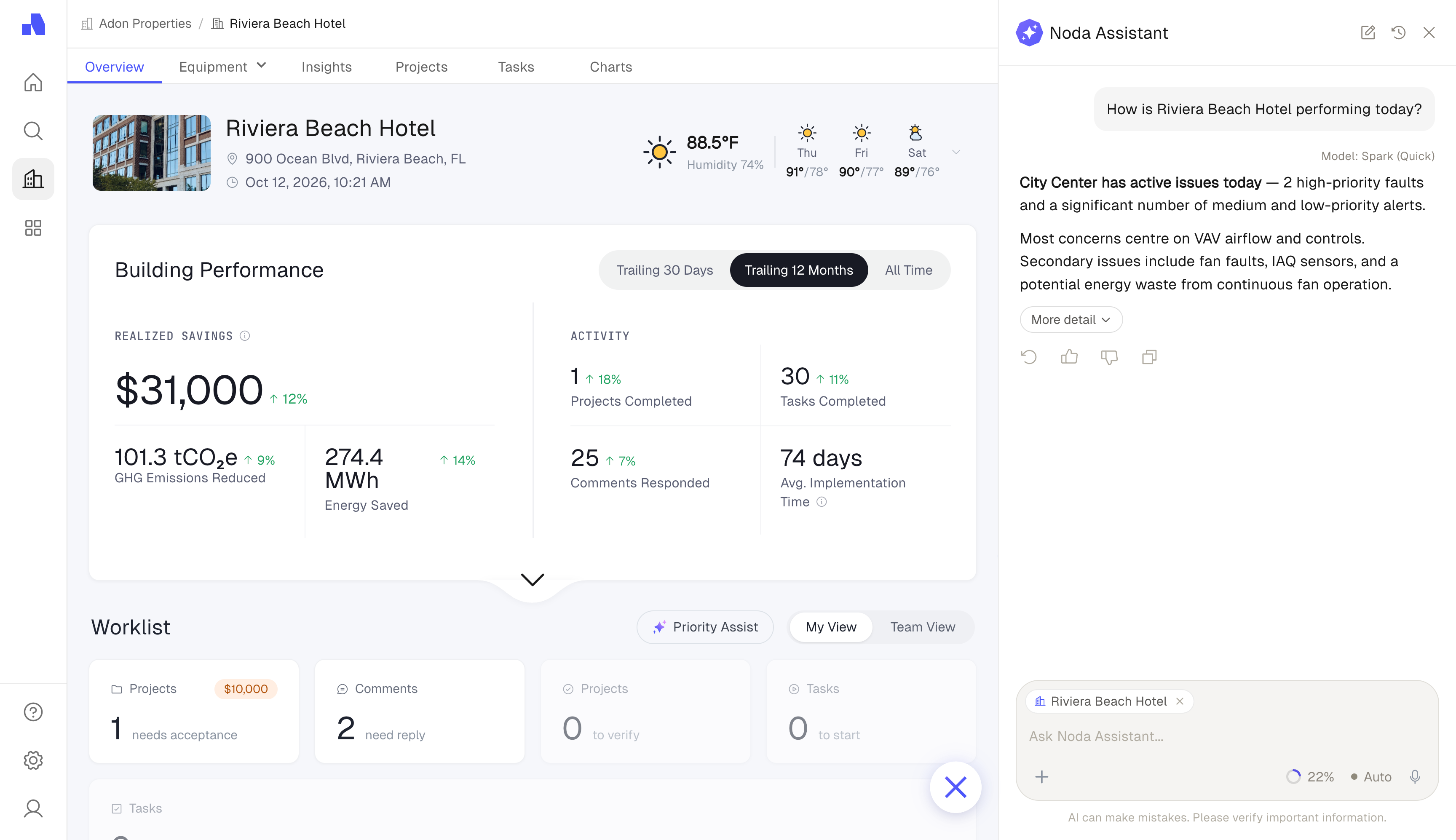Switch to the Charts tab
The height and width of the screenshot is (840, 1456).
[610, 67]
